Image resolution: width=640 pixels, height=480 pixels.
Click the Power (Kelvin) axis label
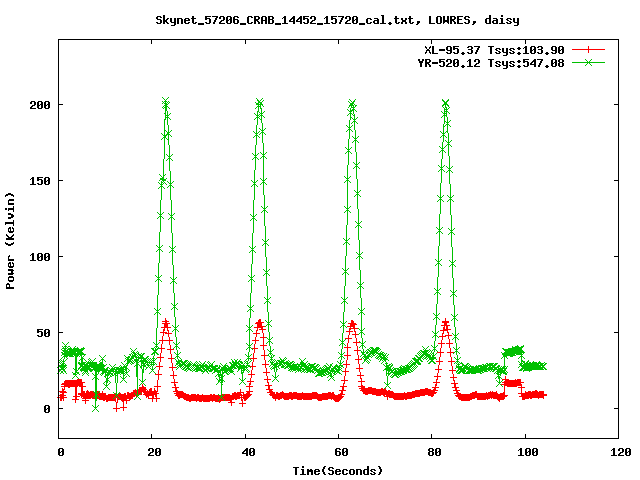click(x=10, y=241)
